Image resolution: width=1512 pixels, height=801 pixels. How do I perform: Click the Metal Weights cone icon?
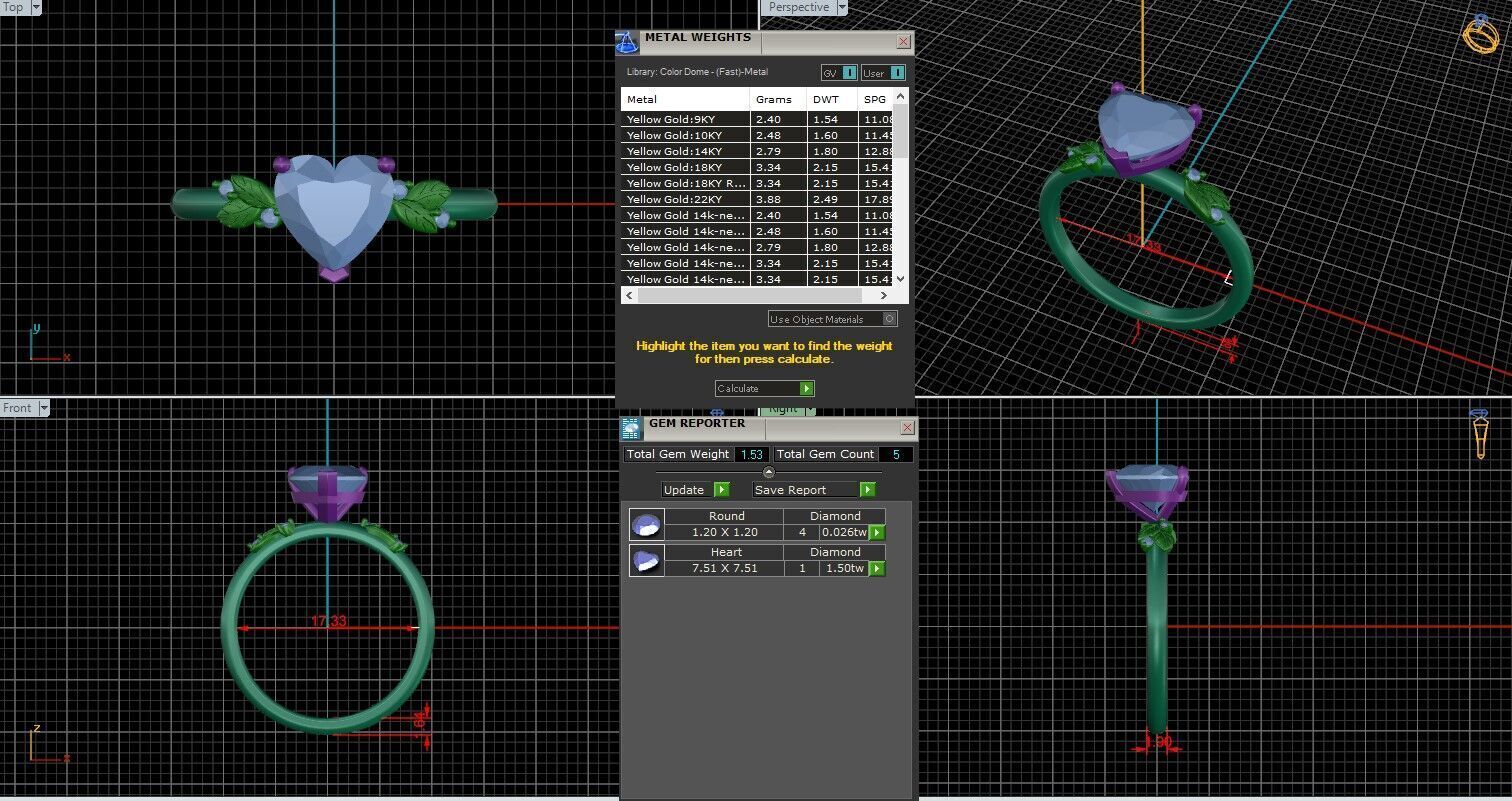tap(627, 42)
